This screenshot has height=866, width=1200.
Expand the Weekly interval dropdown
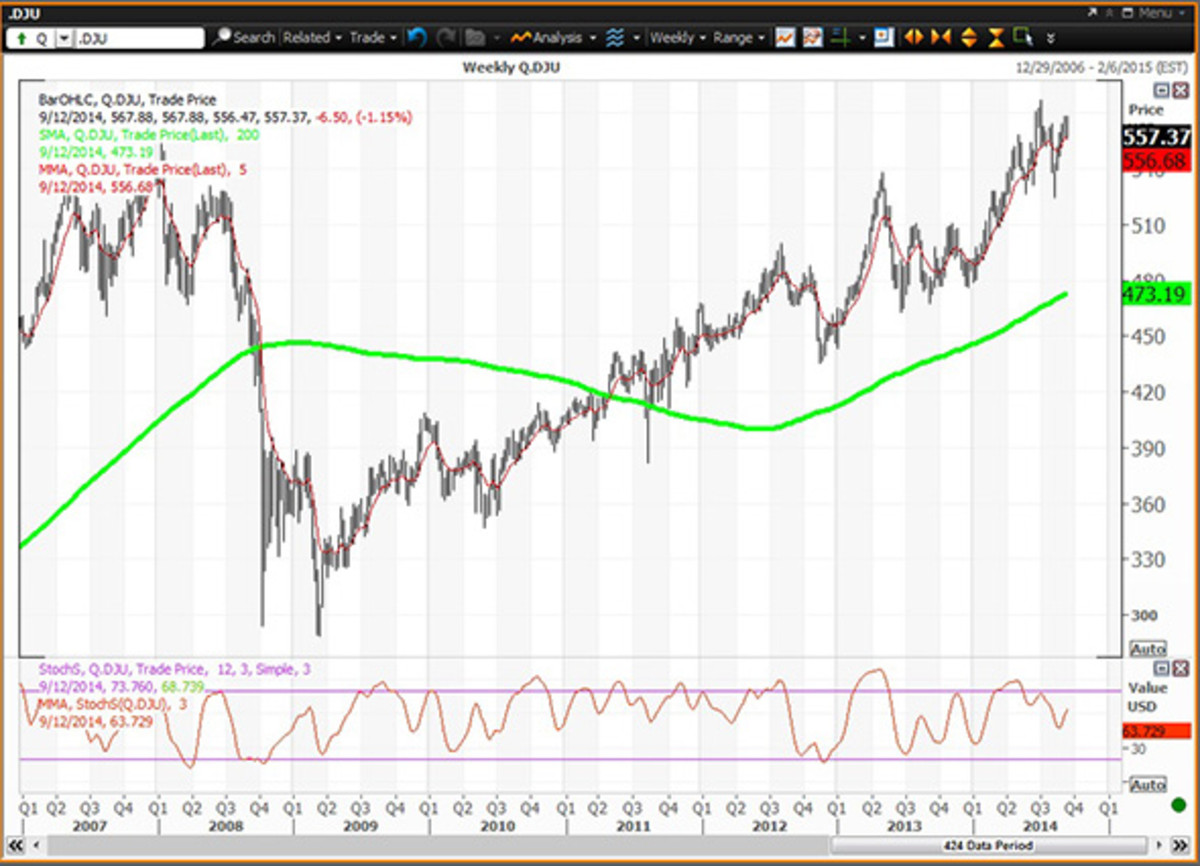[x=677, y=38]
